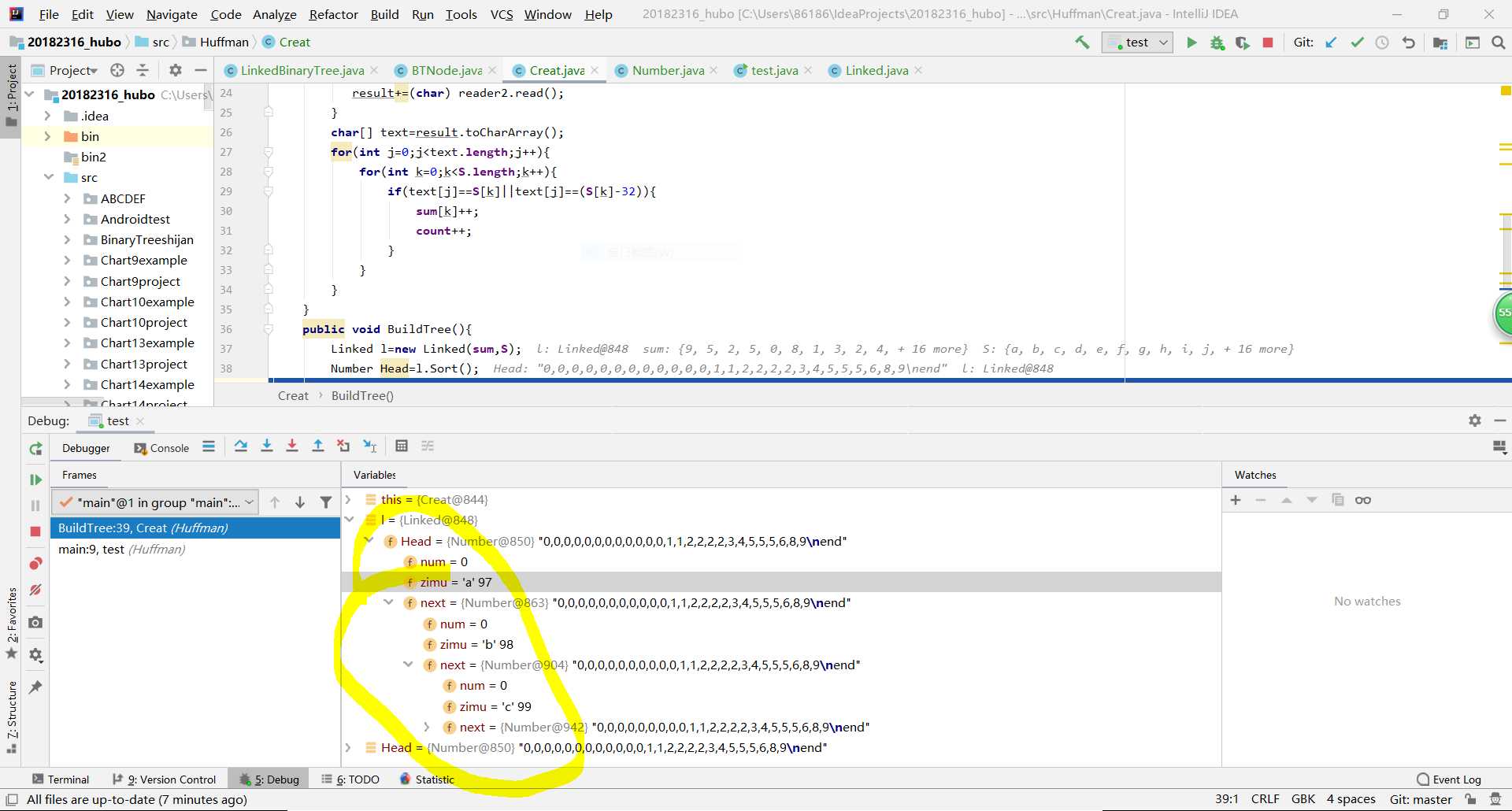Open Evaluate Expression calculator icon
Image resolution: width=1512 pixels, height=811 pixels.
click(x=402, y=446)
